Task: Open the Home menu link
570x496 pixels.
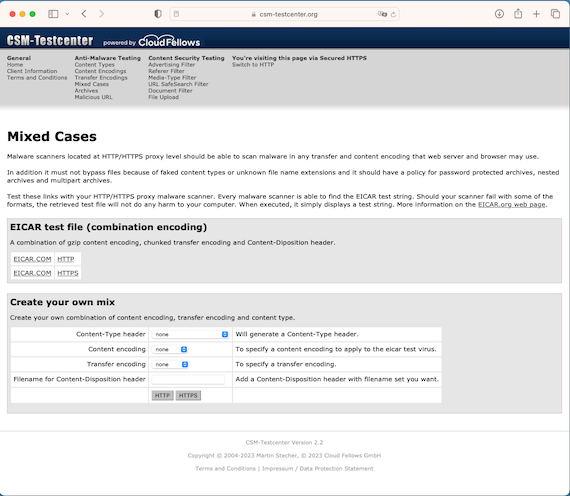Action: click(x=15, y=65)
